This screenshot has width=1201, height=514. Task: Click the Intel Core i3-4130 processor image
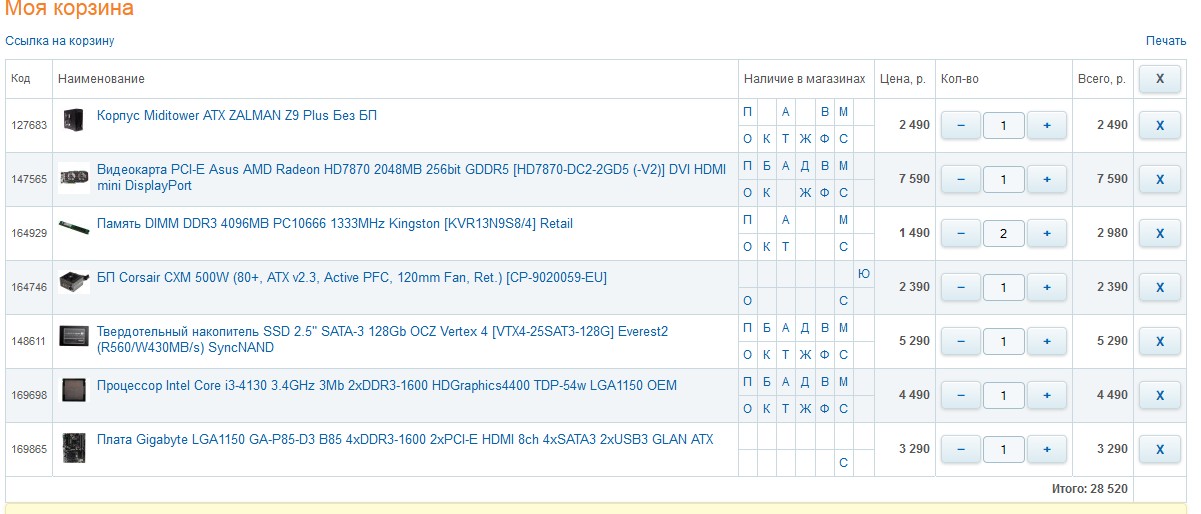[x=74, y=389]
